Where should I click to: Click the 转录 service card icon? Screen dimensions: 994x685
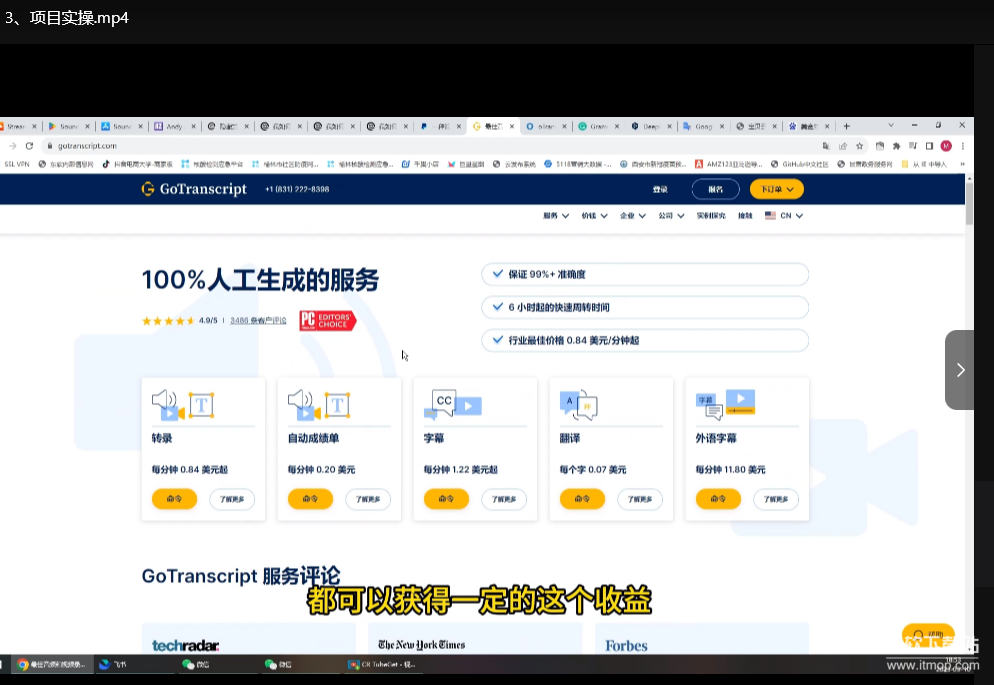click(183, 405)
